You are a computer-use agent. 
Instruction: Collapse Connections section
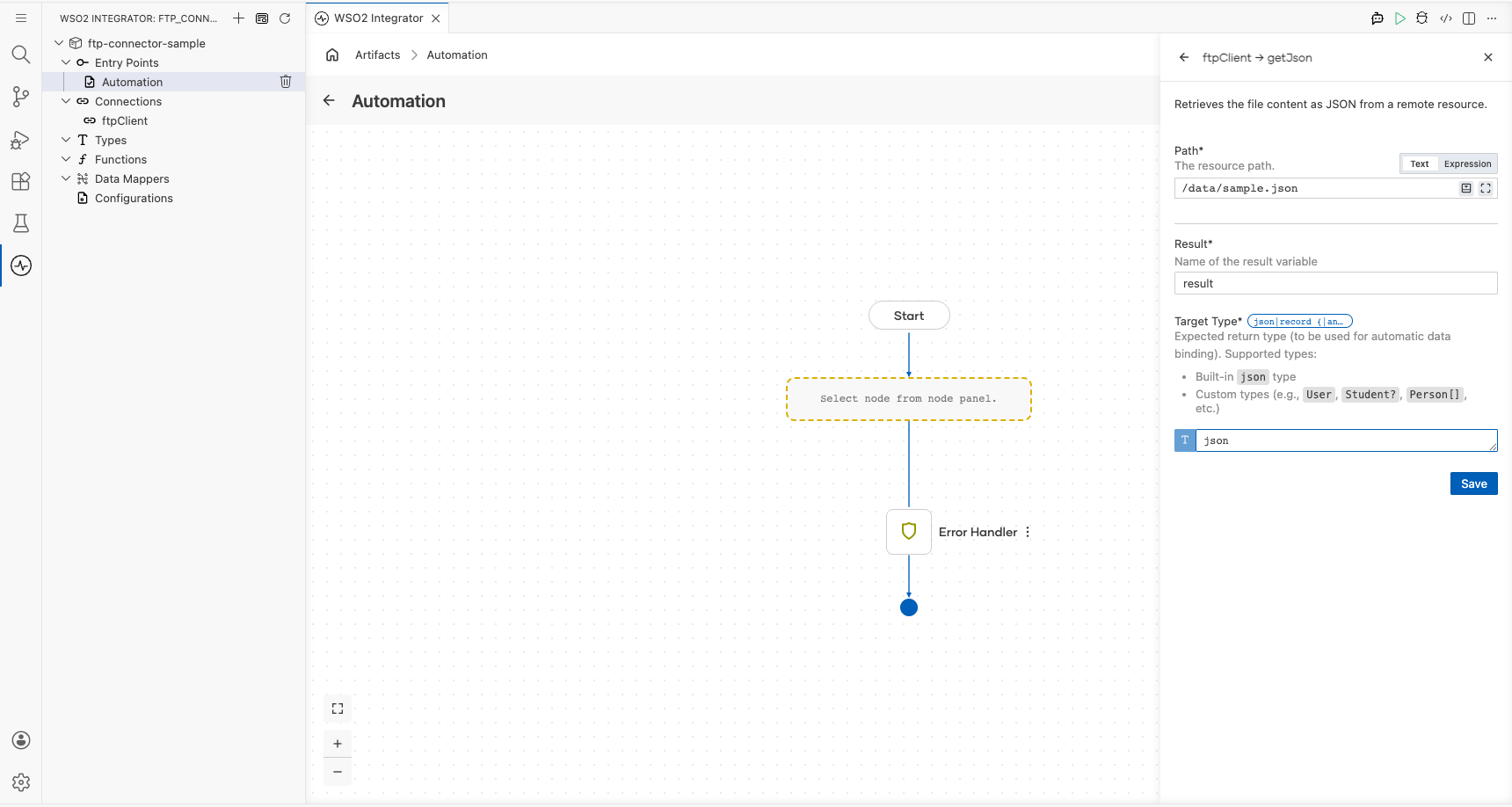point(66,101)
